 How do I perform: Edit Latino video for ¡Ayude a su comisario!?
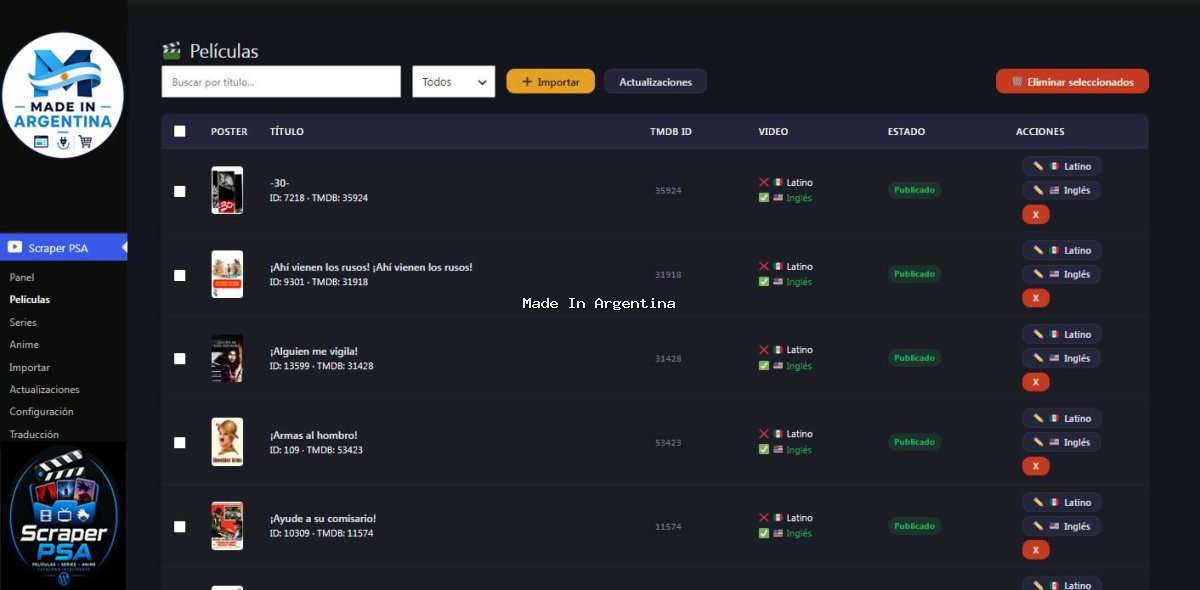1061,502
